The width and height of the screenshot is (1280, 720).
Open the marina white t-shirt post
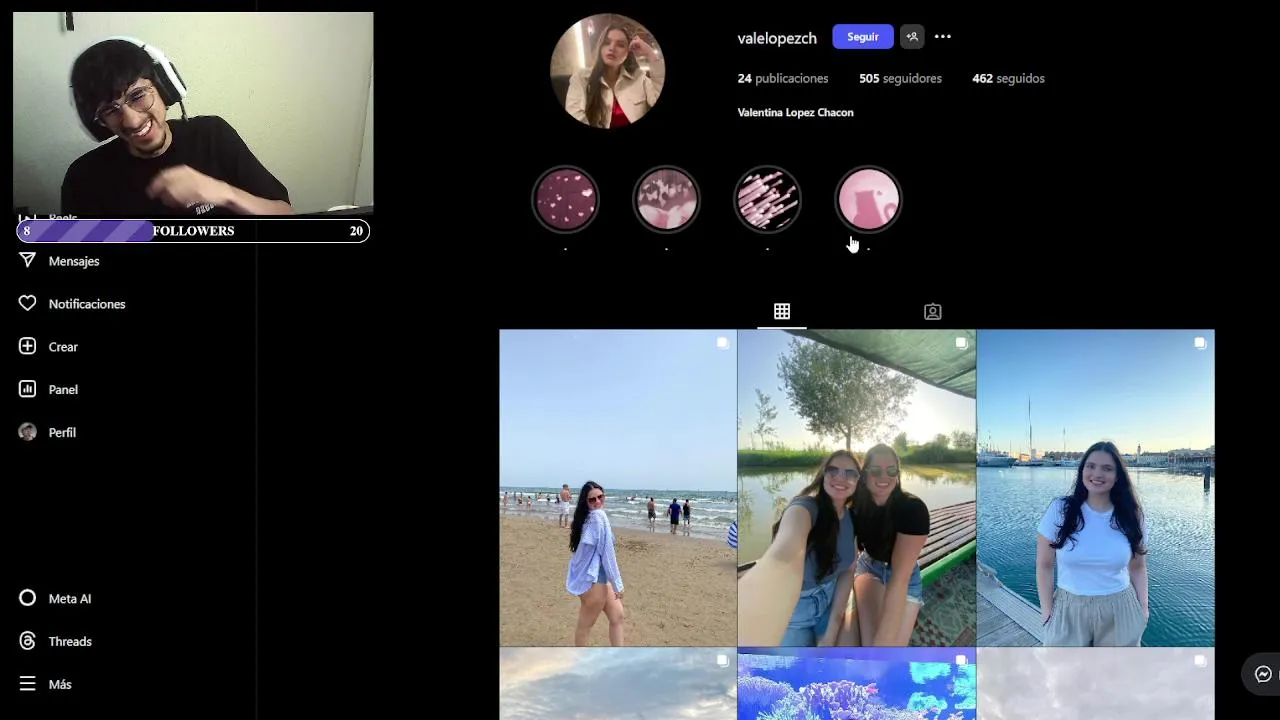click(1096, 488)
